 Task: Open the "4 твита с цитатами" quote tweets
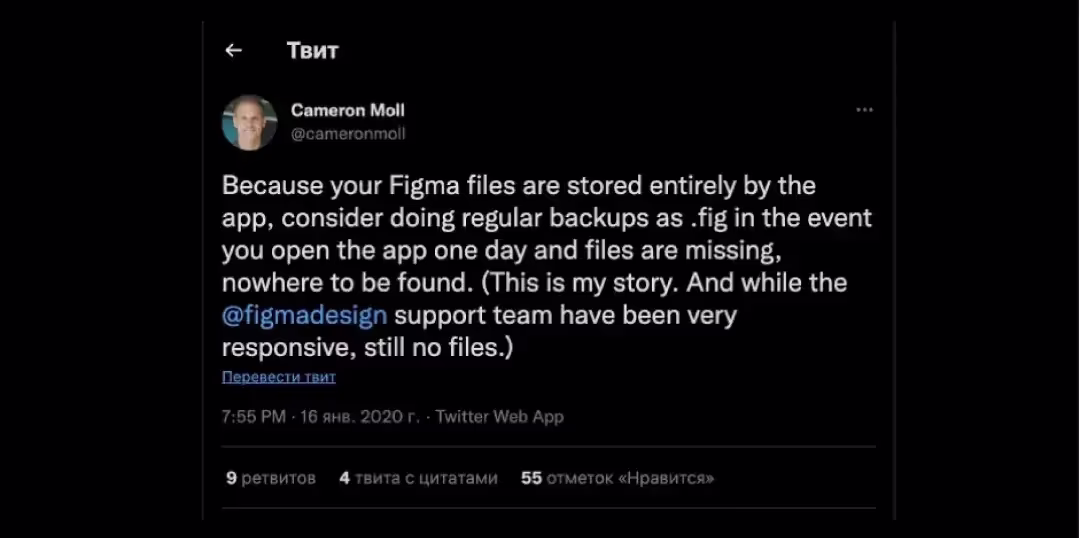tap(418, 478)
